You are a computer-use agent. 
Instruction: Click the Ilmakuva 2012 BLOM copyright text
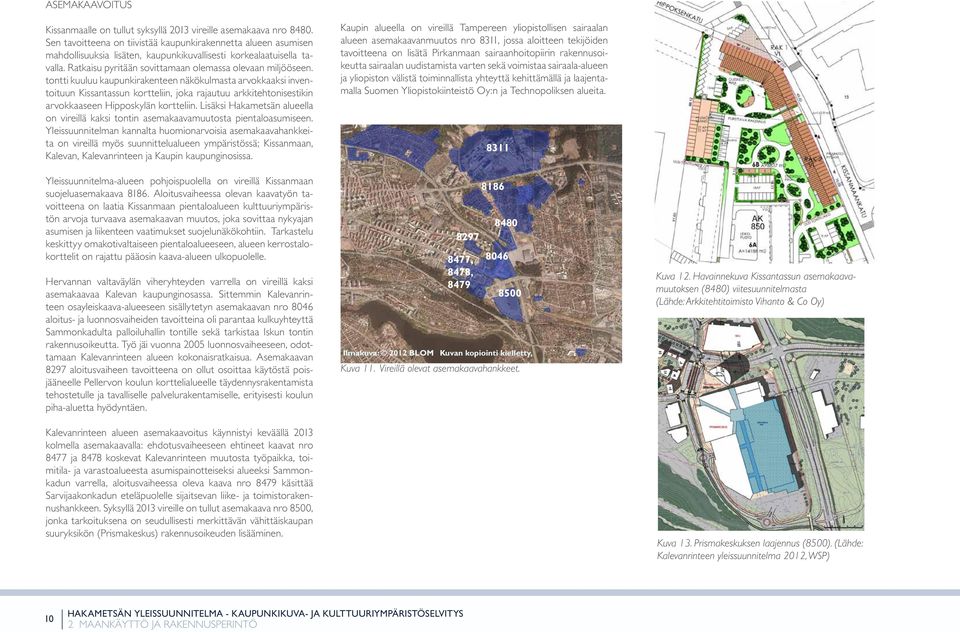coord(437,353)
